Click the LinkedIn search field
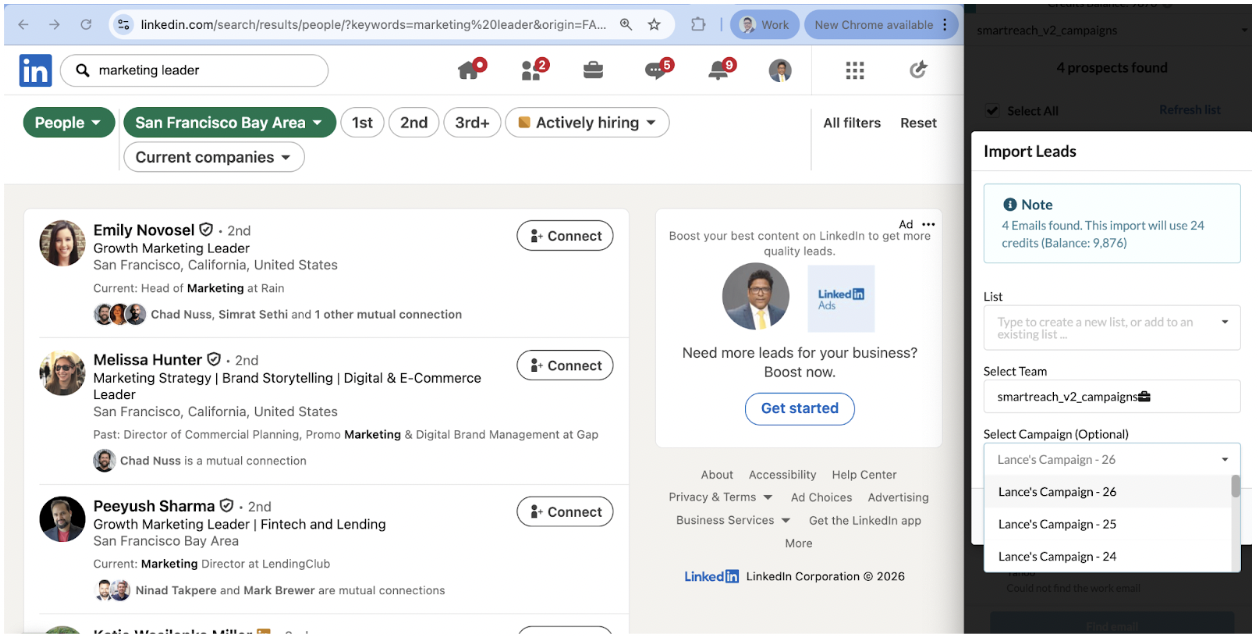The width and height of the screenshot is (1258, 636). (194, 71)
